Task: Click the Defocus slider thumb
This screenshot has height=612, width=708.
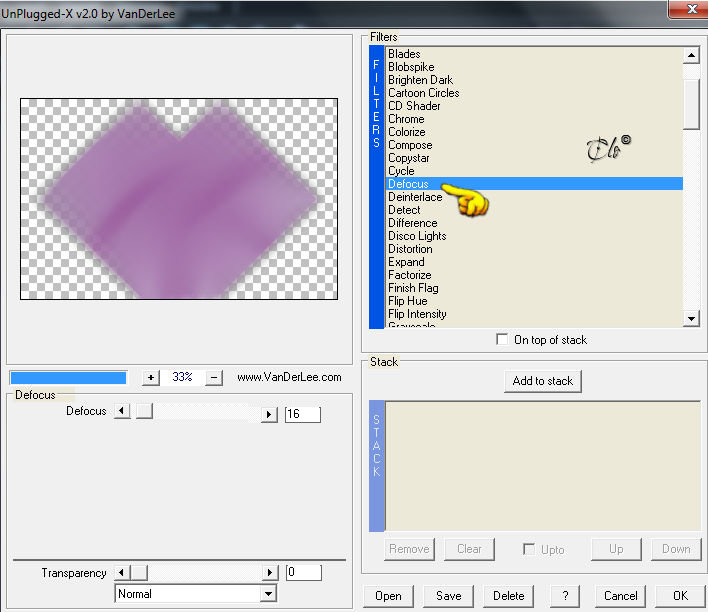Action: 144,411
